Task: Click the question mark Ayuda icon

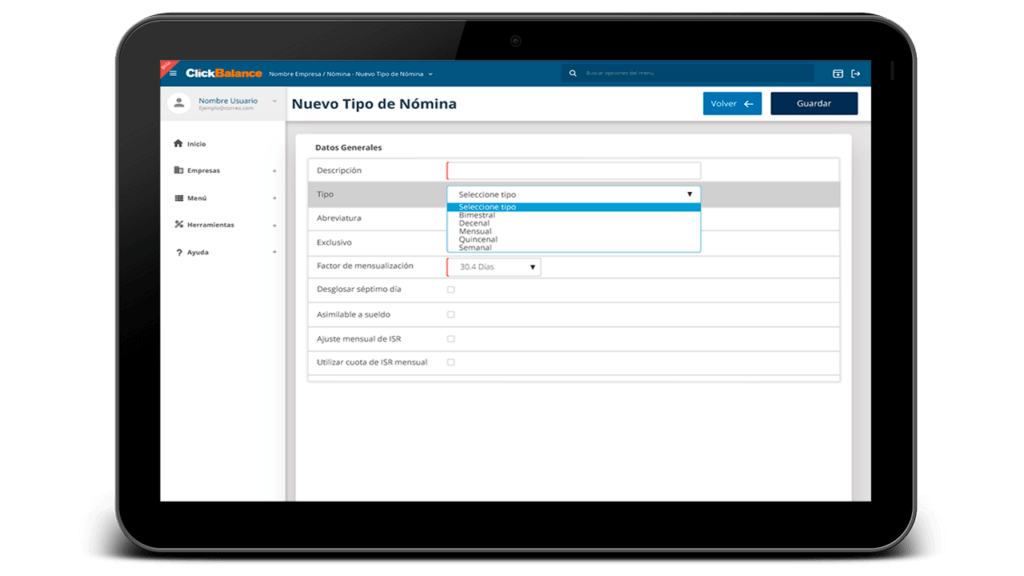Action: (178, 252)
